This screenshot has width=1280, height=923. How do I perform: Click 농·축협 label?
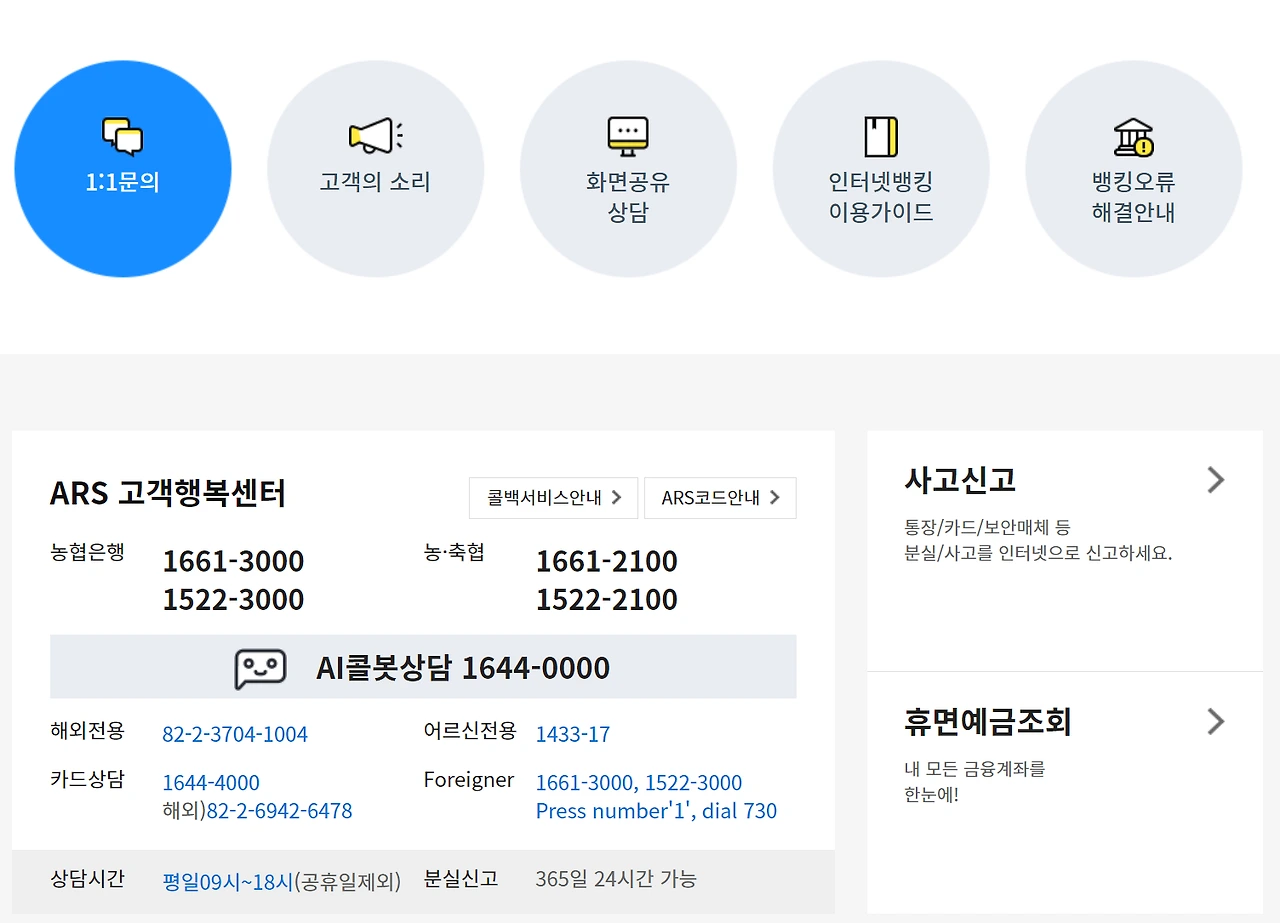[454, 552]
